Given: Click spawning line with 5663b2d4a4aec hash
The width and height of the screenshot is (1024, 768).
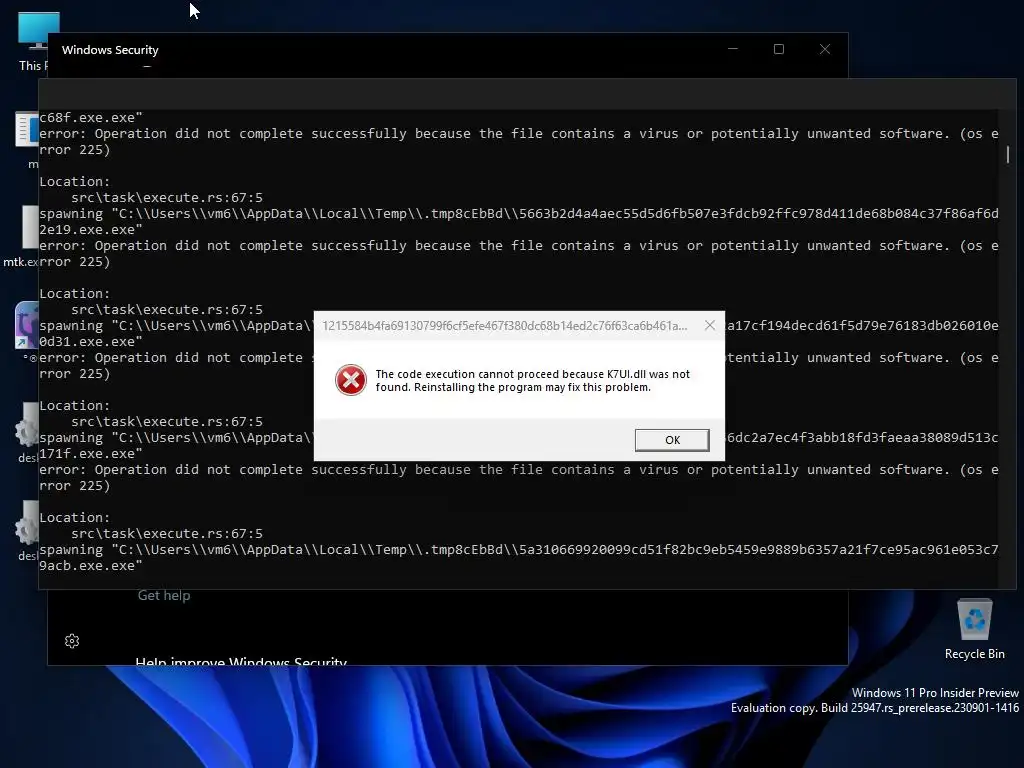Looking at the screenshot, I should (519, 214).
